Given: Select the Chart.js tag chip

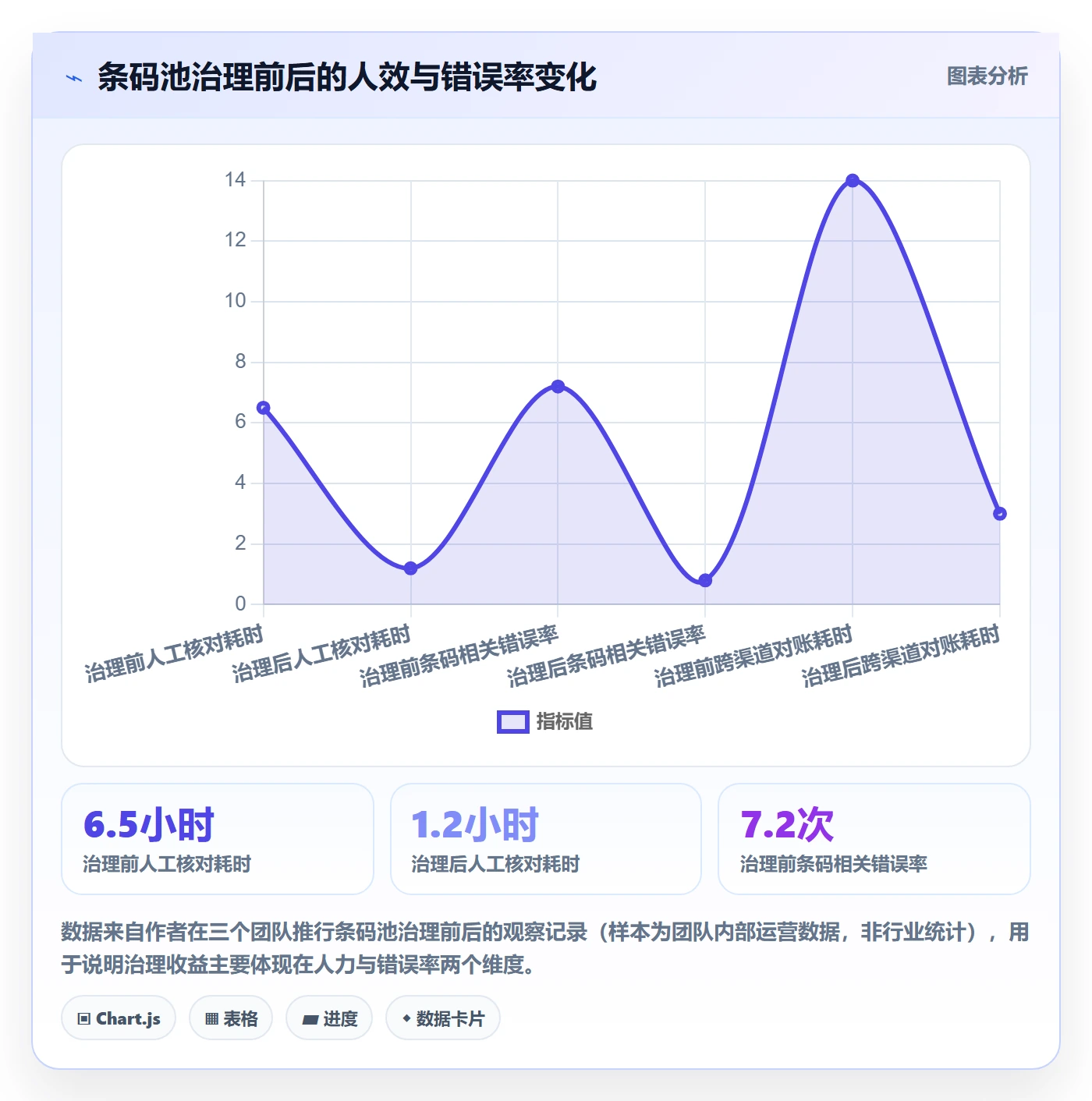Looking at the screenshot, I should (x=119, y=1018).
